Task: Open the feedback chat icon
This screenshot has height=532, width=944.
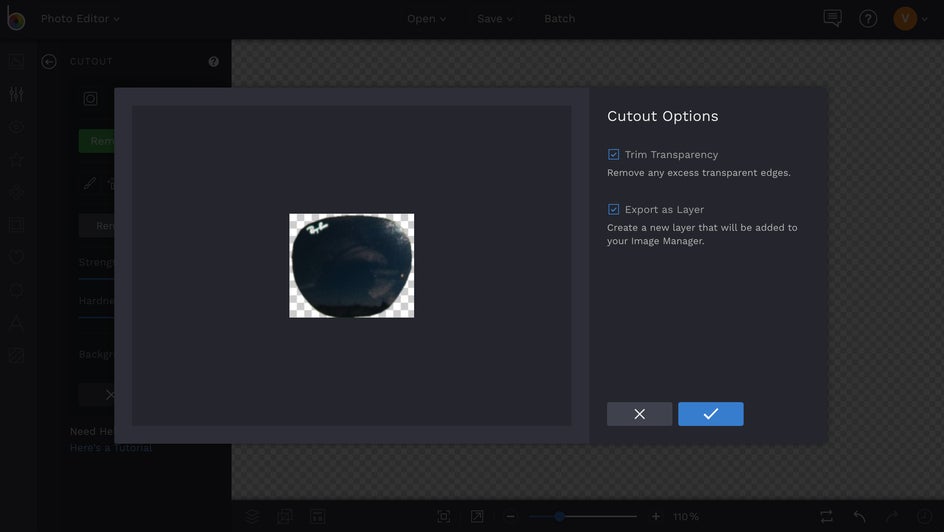Action: (x=832, y=19)
